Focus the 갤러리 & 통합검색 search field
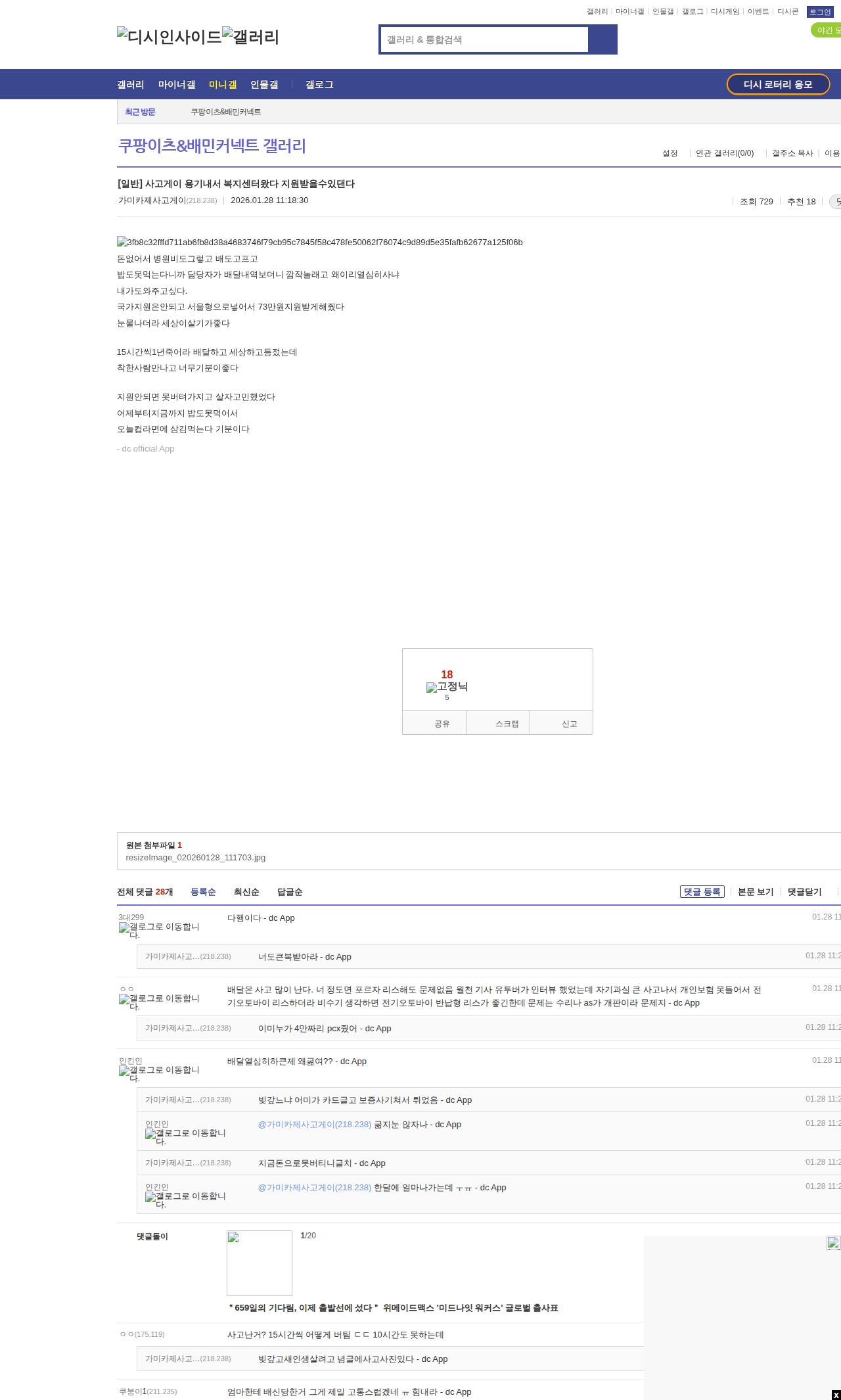This screenshot has width=841, height=1400. (x=484, y=39)
